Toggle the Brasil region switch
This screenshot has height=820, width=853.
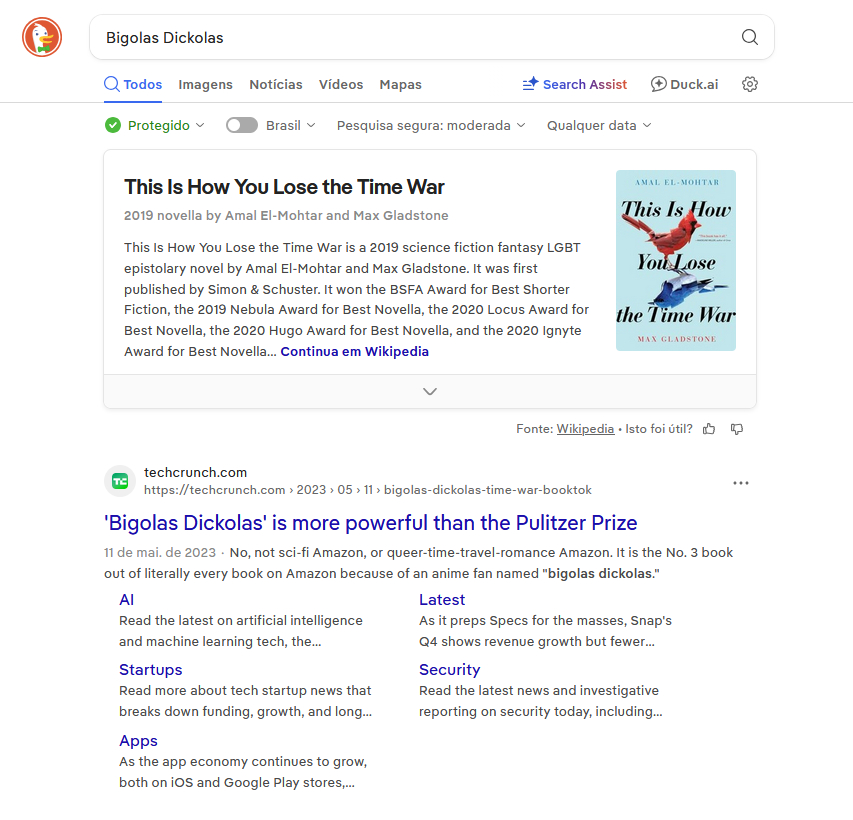pyautogui.click(x=242, y=125)
